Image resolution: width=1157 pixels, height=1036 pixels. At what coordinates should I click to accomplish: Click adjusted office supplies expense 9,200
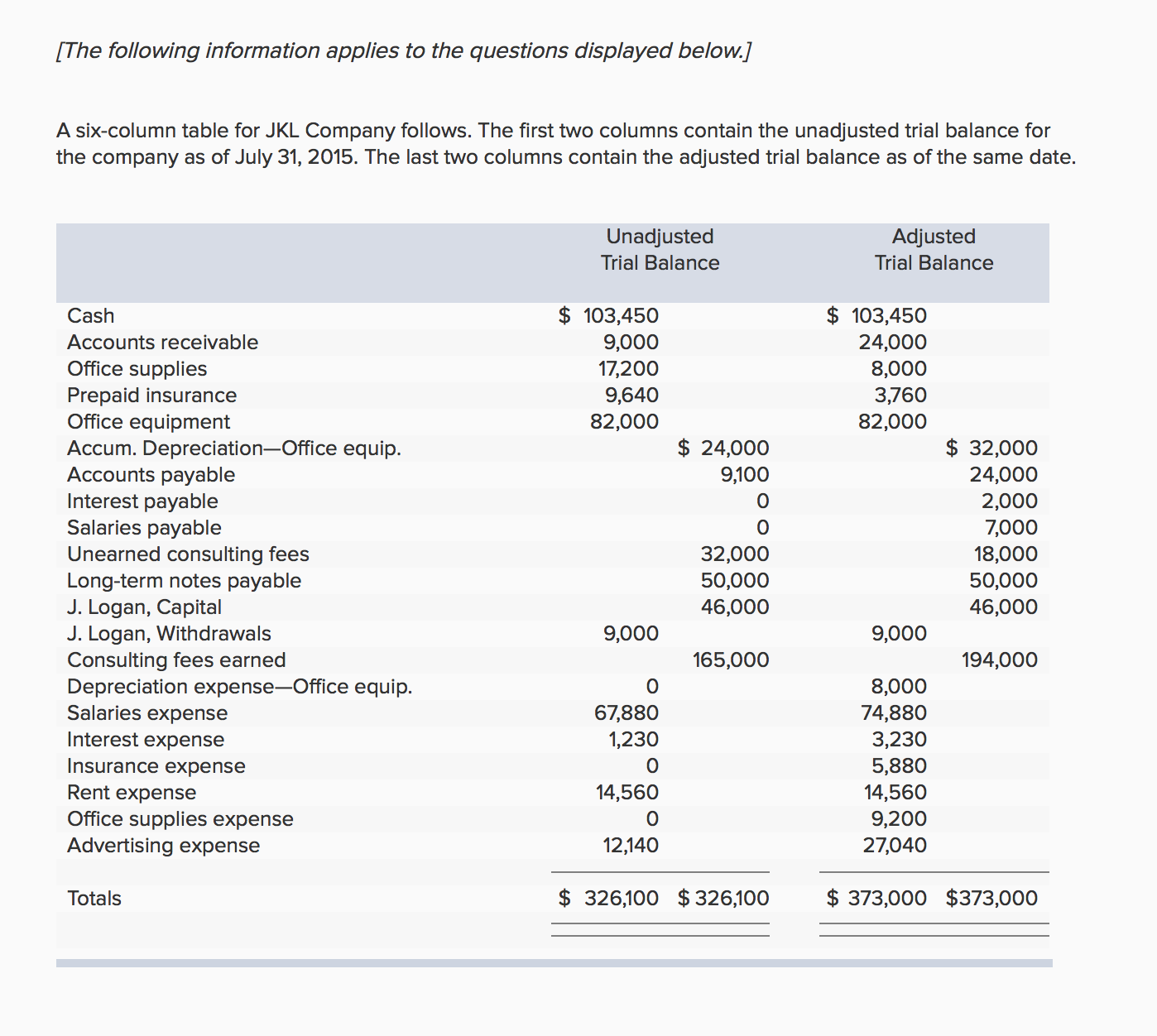coord(899,819)
